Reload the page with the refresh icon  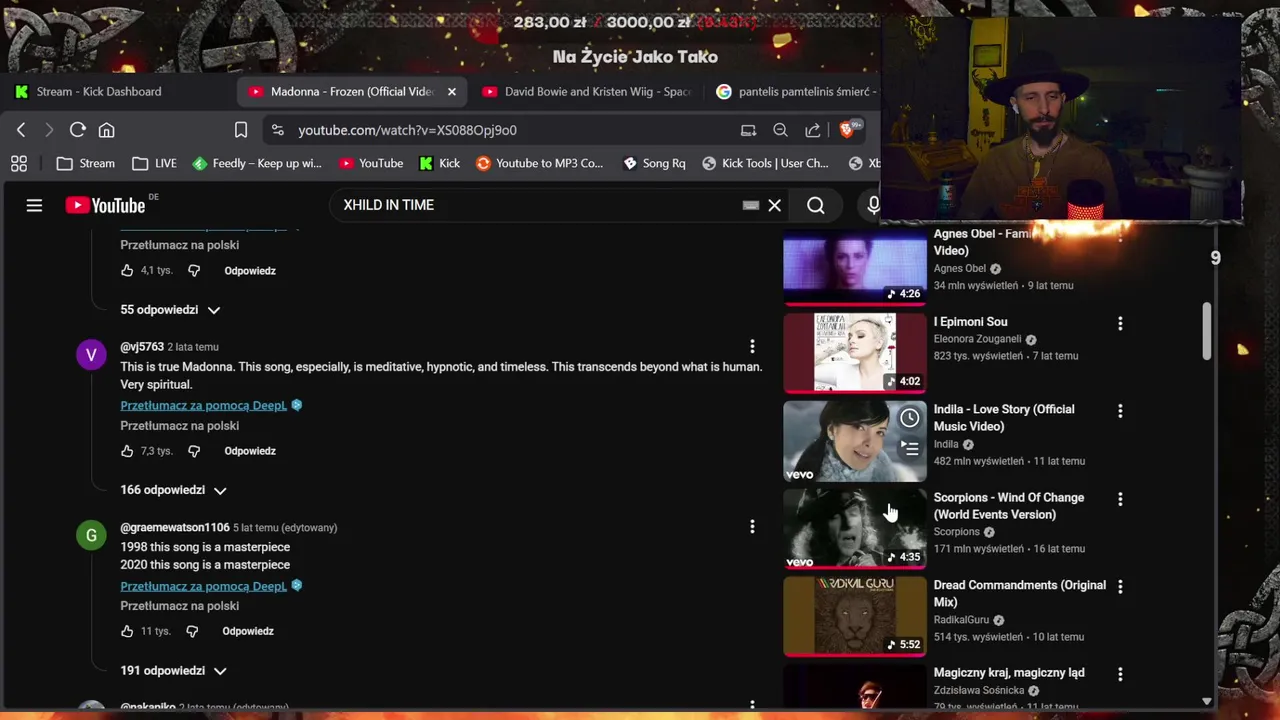[x=77, y=130]
